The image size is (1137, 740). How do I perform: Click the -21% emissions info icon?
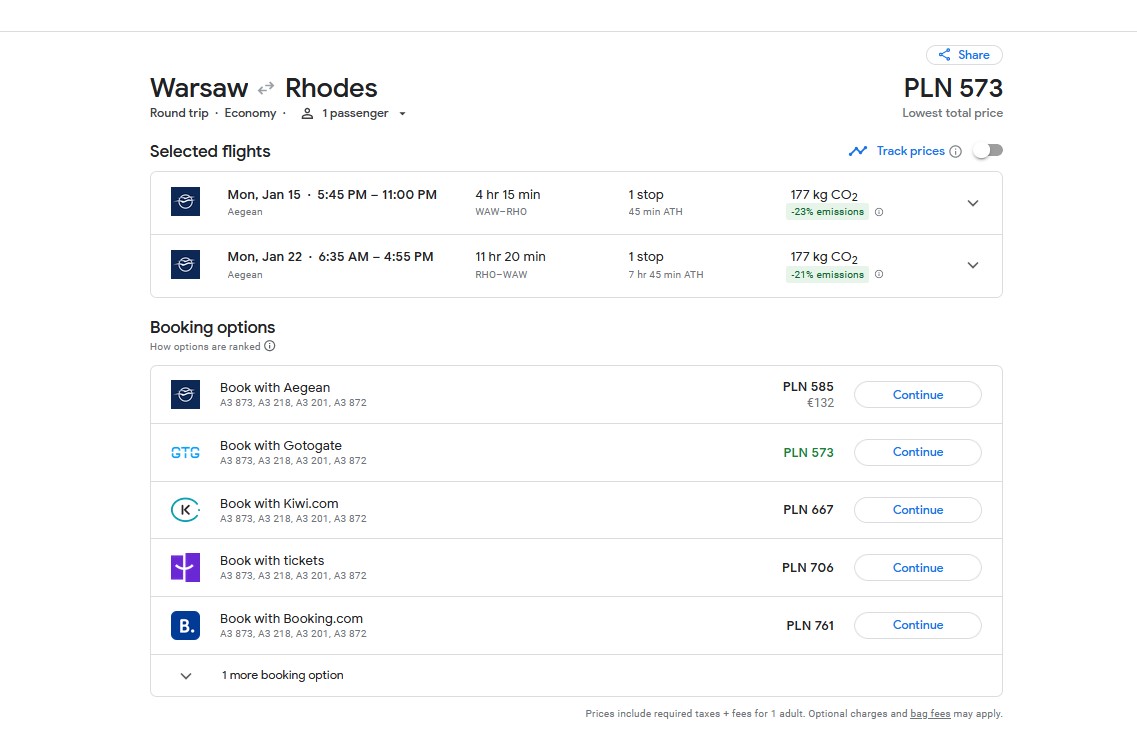point(879,275)
